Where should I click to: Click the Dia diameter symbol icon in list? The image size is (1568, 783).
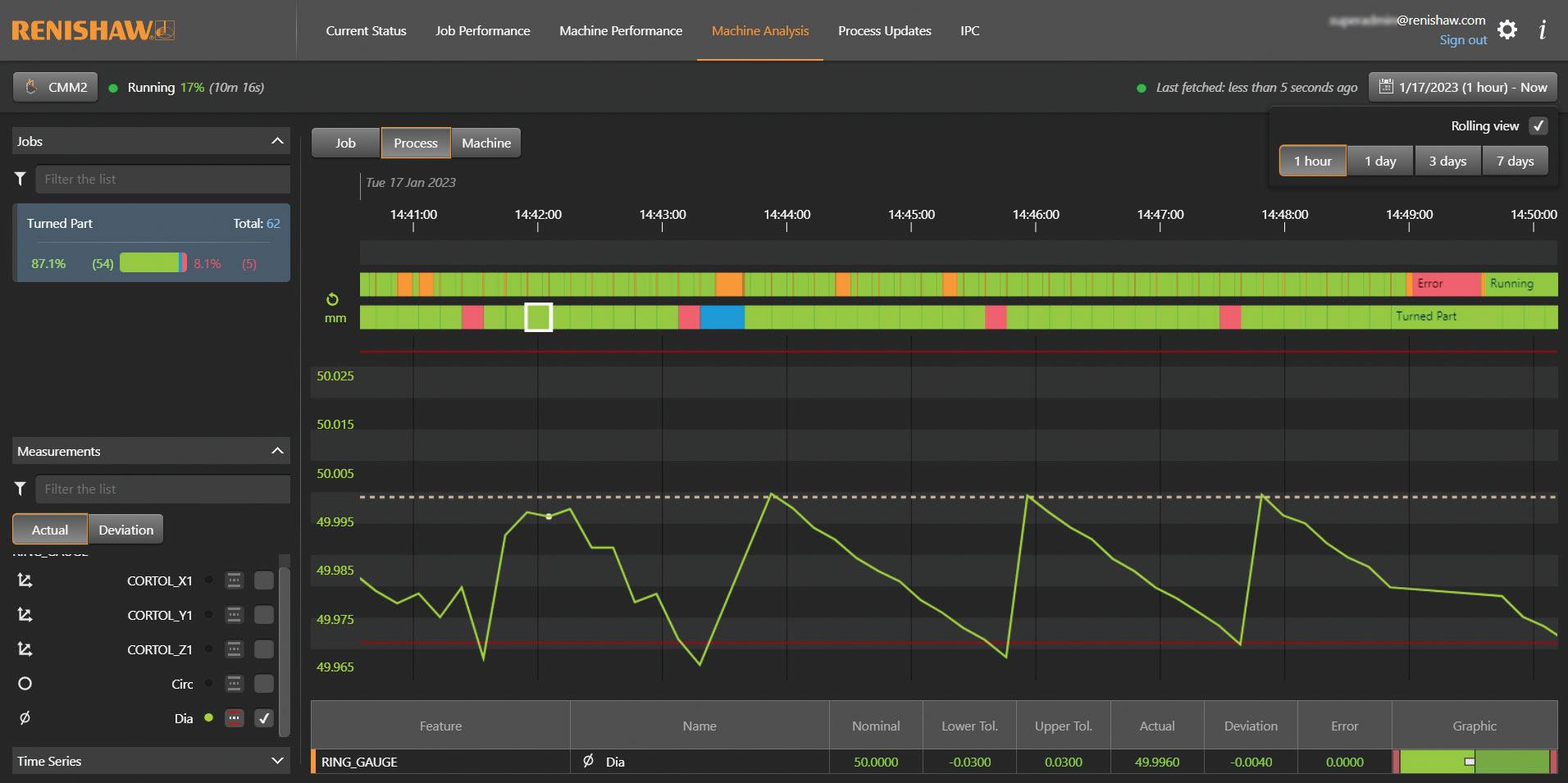[x=25, y=718]
